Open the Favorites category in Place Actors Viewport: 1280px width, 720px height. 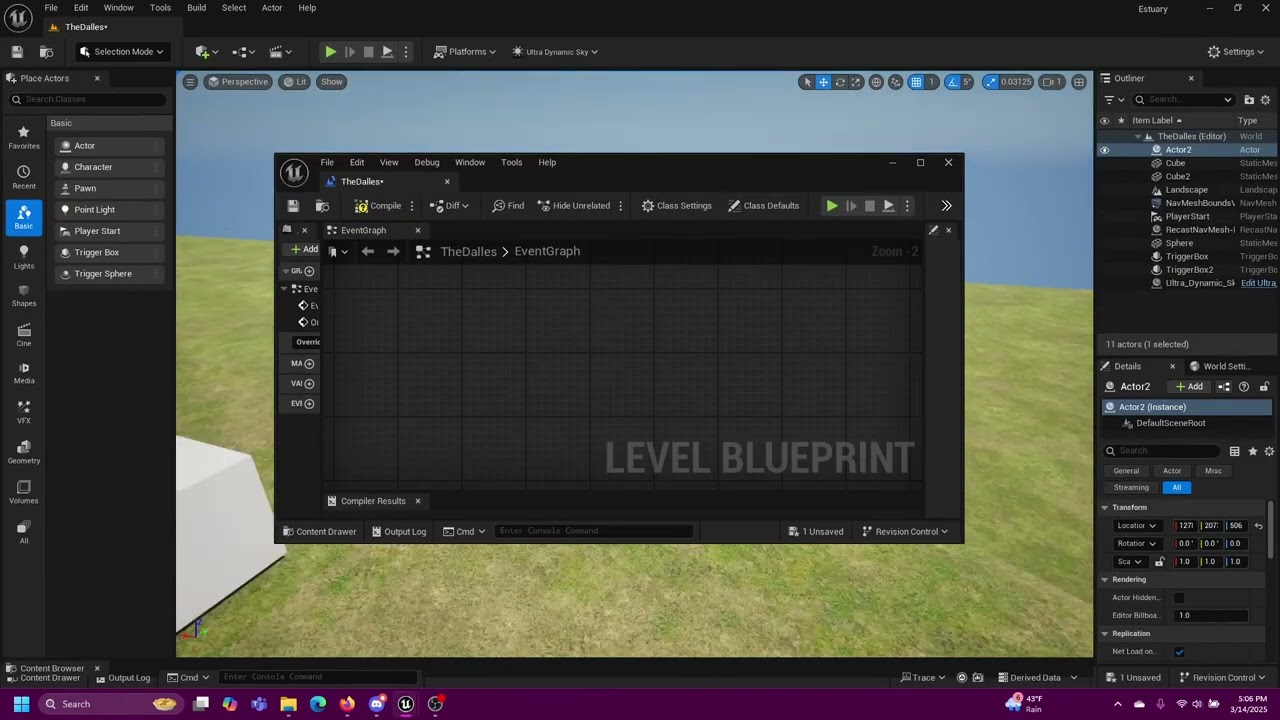point(24,138)
